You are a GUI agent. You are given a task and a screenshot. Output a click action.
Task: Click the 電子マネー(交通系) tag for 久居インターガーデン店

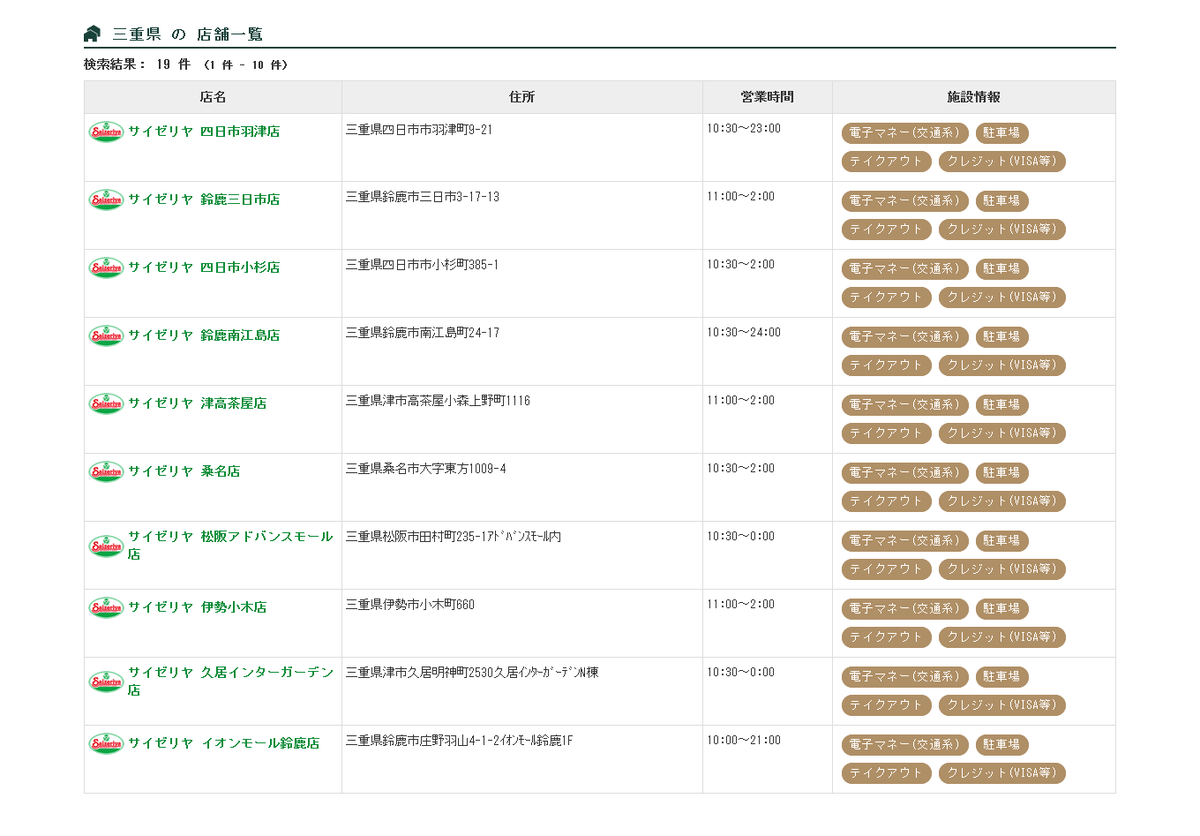point(905,677)
